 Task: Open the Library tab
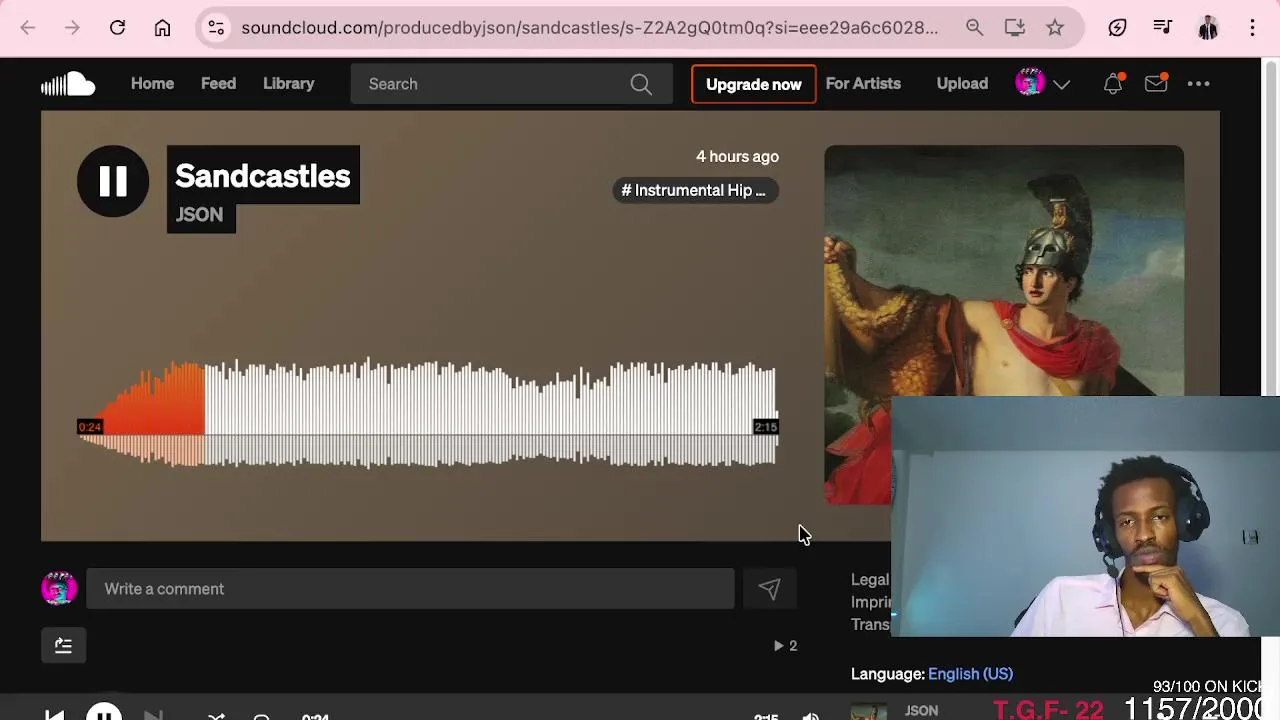pyautogui.click(x=288, y=84)
